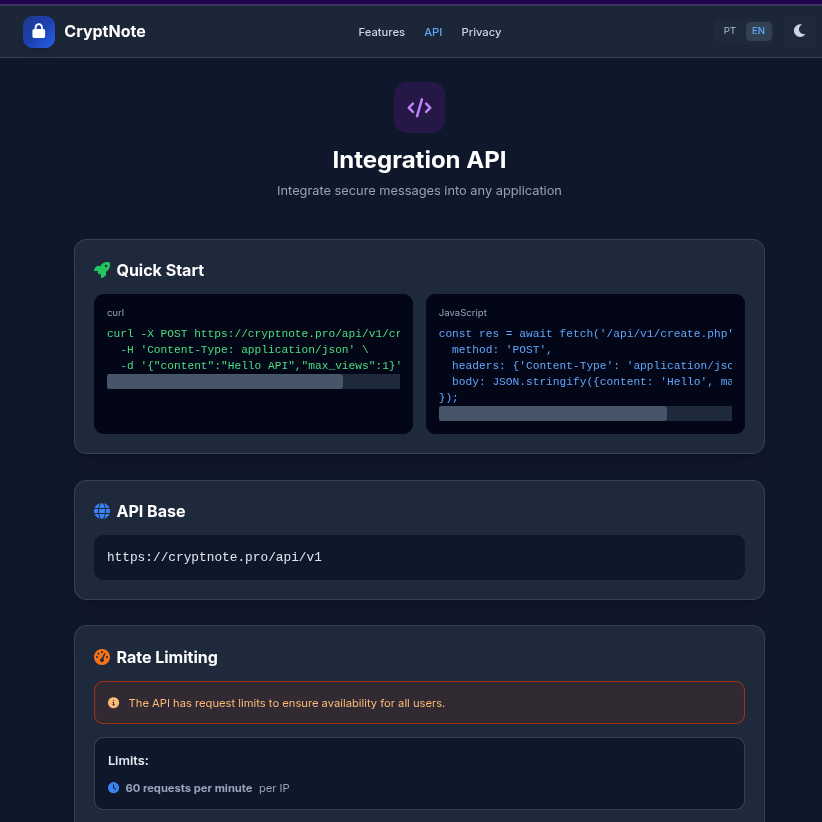Click the JavaScript headers line
This screenshot has height=822, width=822.
click(x=592, y=365)
